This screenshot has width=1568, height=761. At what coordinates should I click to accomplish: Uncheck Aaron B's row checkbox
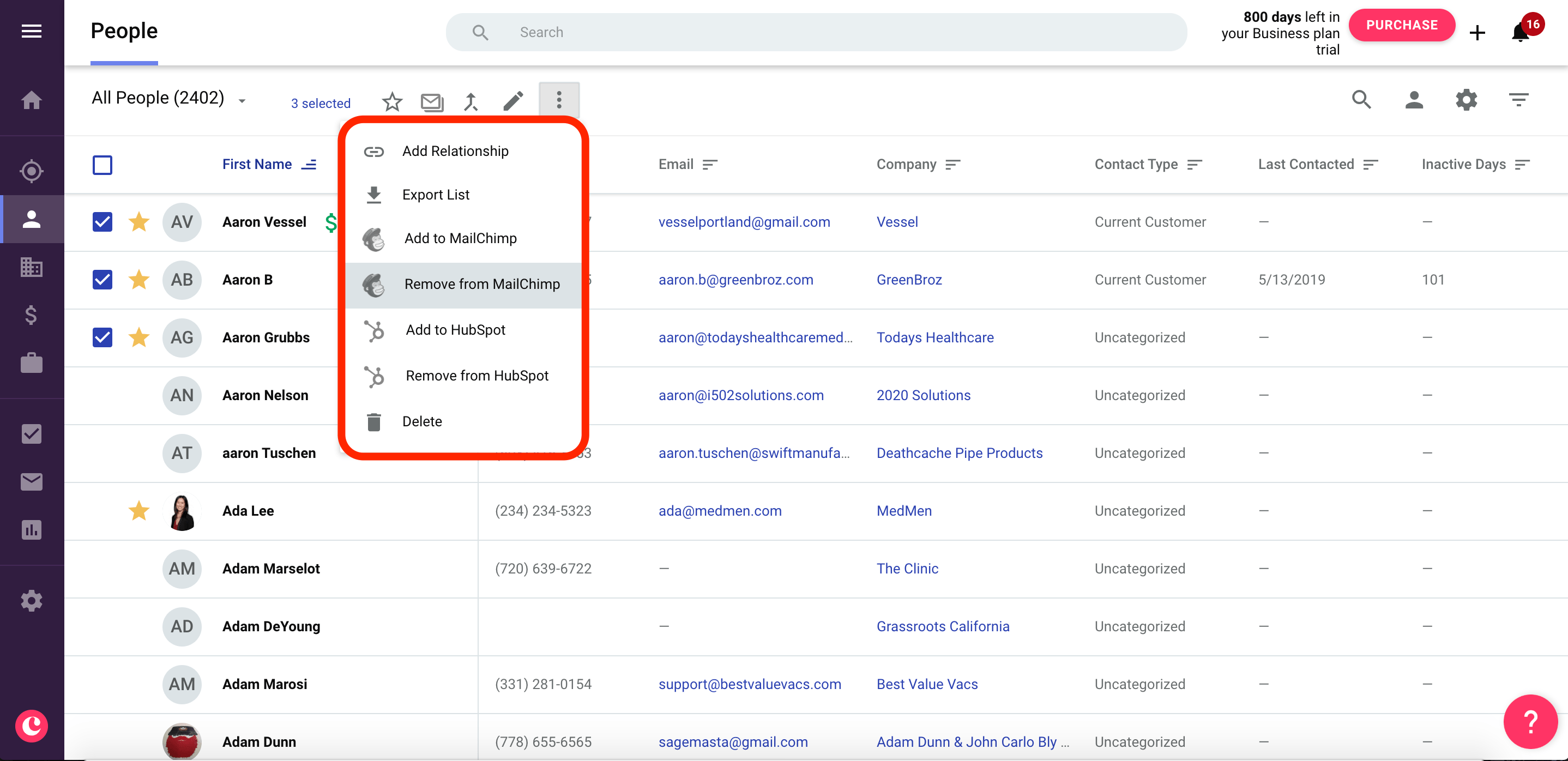(x=102, y=280)
